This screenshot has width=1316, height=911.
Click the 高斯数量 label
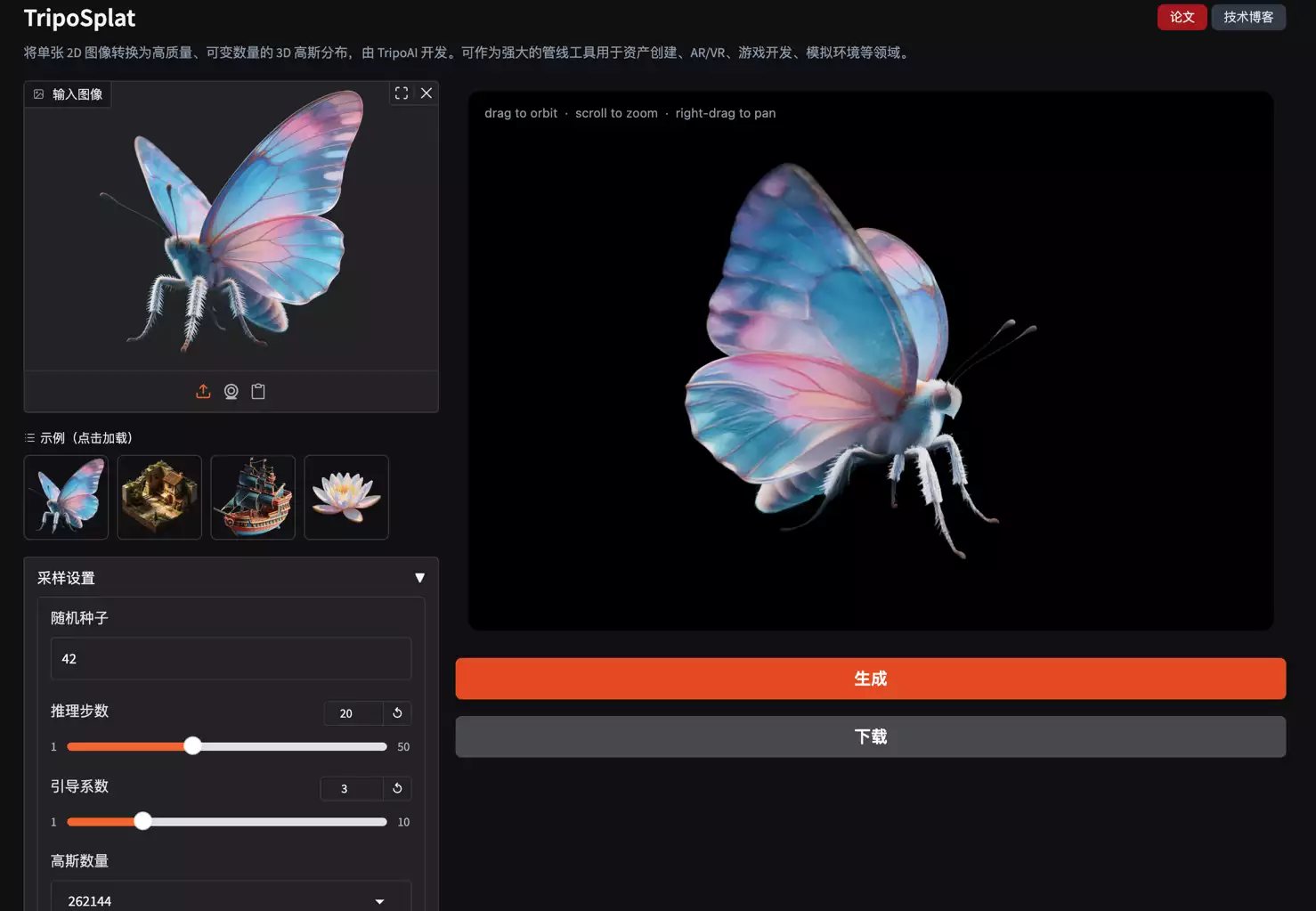79,861
